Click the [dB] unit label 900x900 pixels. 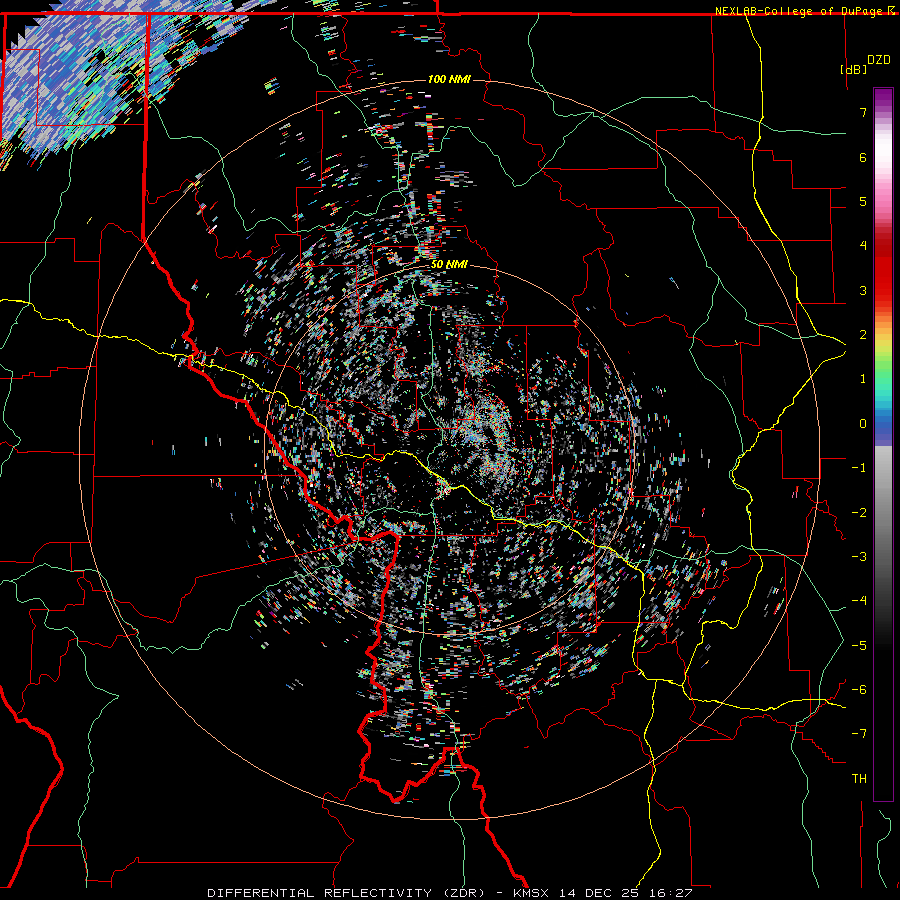(x=854, y=69)
